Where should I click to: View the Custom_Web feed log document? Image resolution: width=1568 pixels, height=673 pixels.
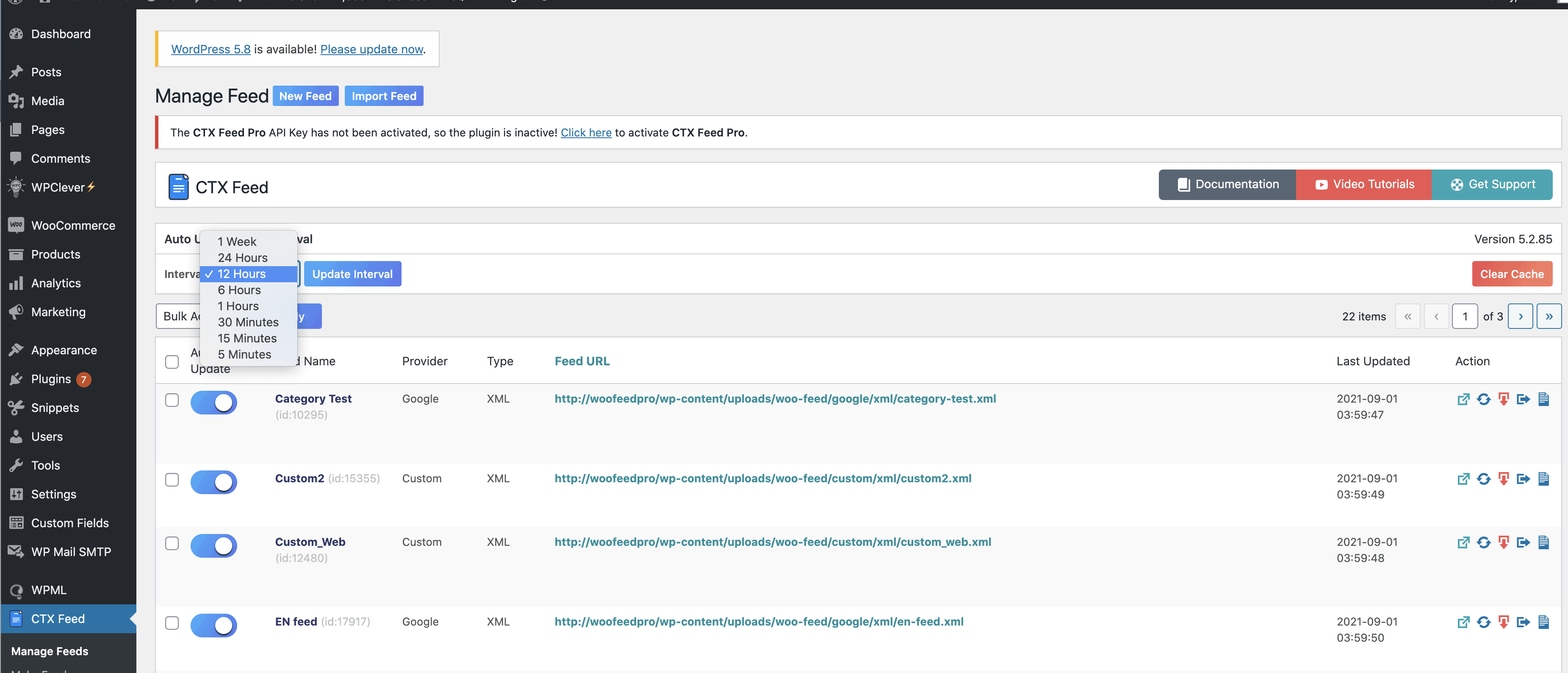(1544, 542)
